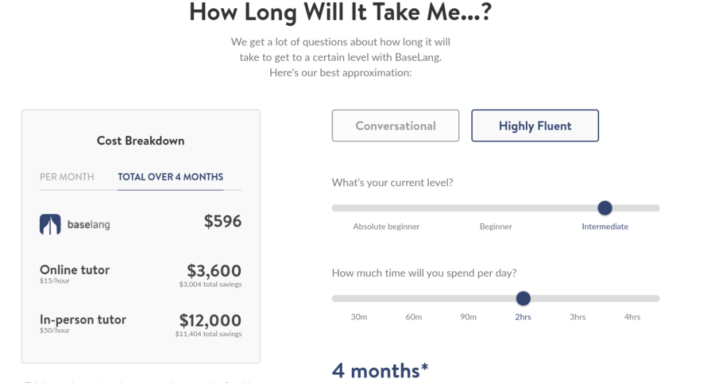Click the Online tutor row label
715x383 pixels.
[75, 270]
